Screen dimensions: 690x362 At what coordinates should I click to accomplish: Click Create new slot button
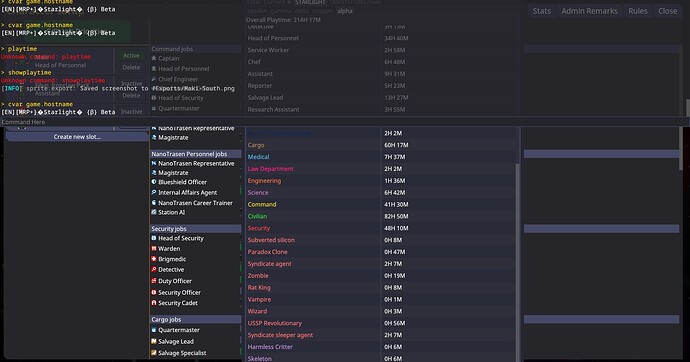(x=77, y=137)
